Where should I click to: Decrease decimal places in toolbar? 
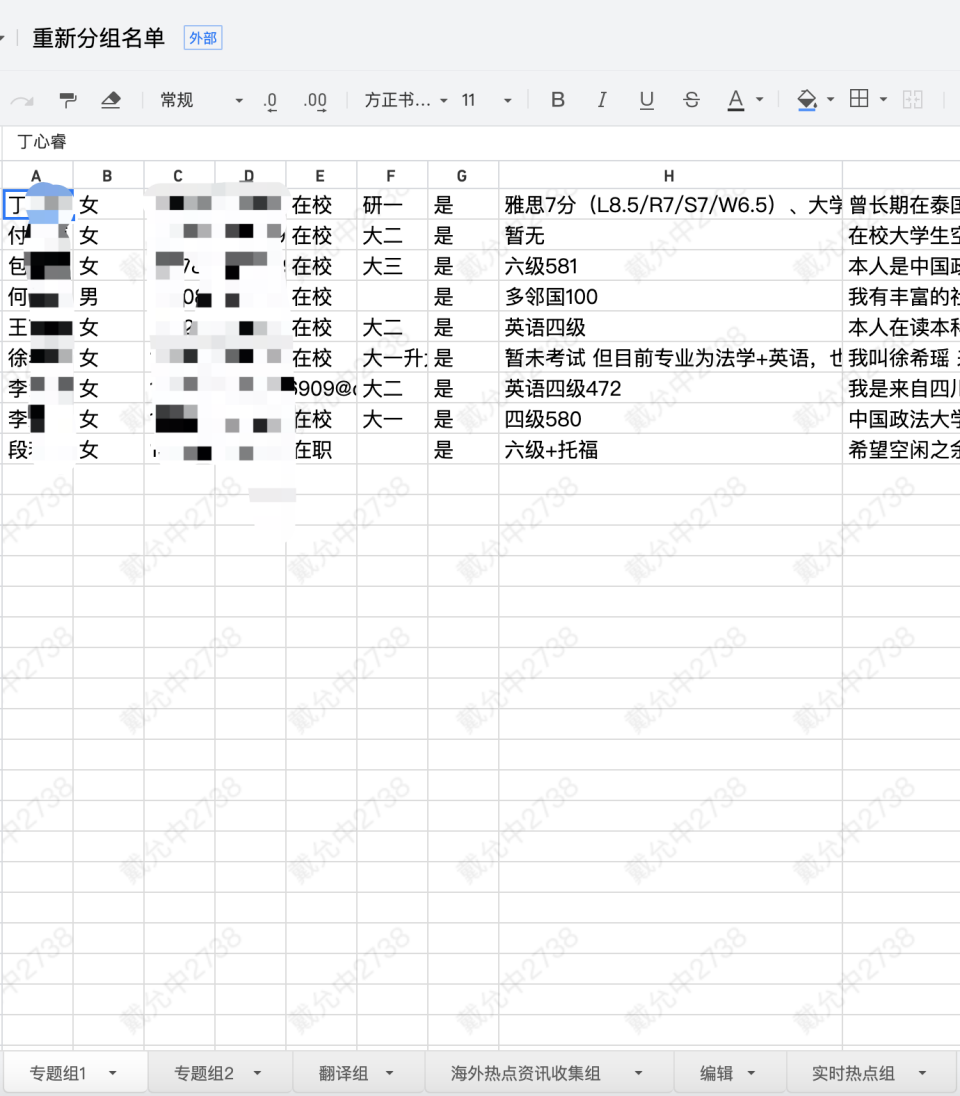coord(270,100)
